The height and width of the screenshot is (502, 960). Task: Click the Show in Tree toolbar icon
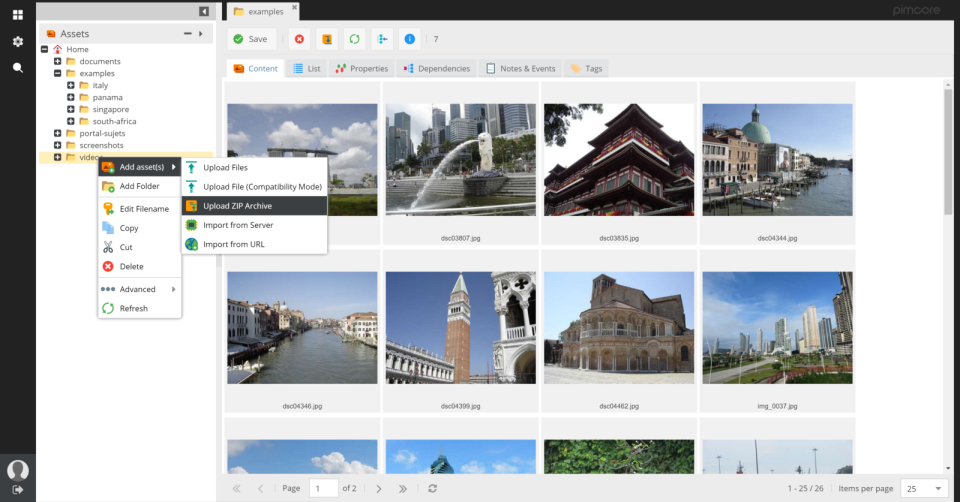[x=382, y=39]
